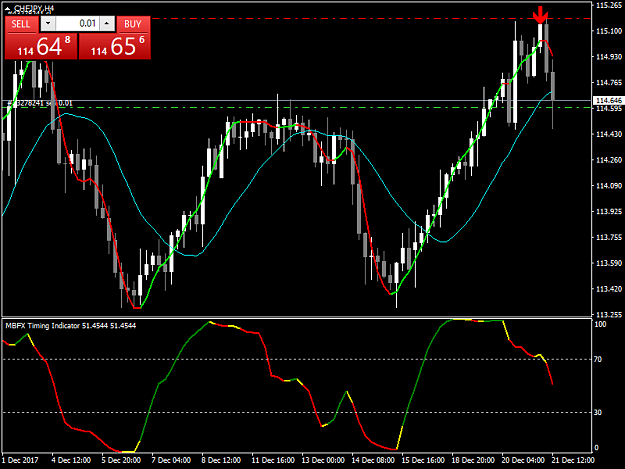Click the MBFX Timing Indicator label
Viewport: 625px width, 469px height.
(71, 326)
